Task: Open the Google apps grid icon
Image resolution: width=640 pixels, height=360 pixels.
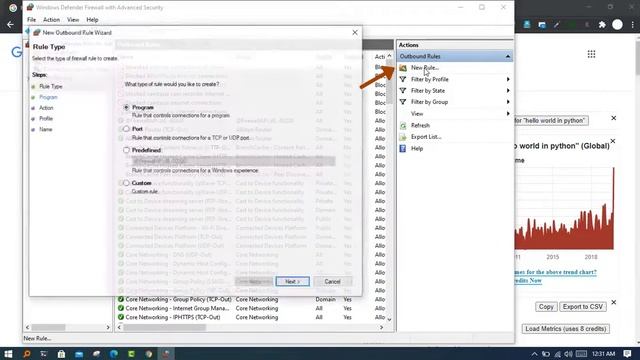Action: [591, 54]
